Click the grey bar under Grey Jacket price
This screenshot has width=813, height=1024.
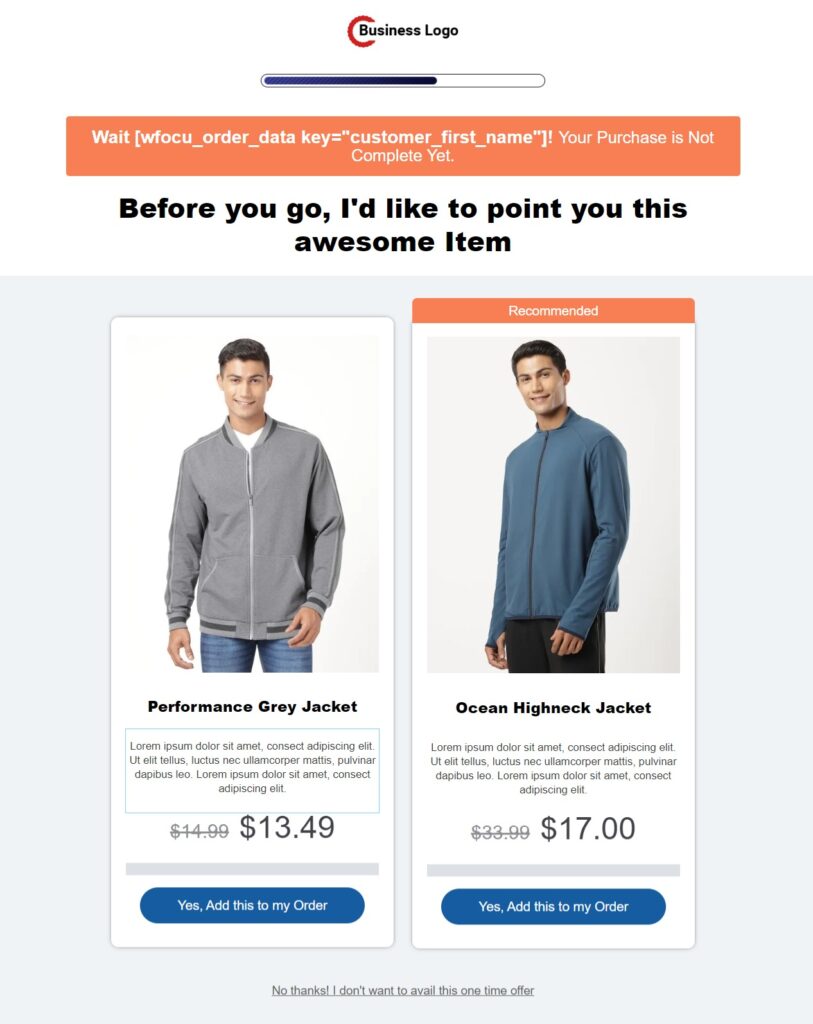coord(252,869)
